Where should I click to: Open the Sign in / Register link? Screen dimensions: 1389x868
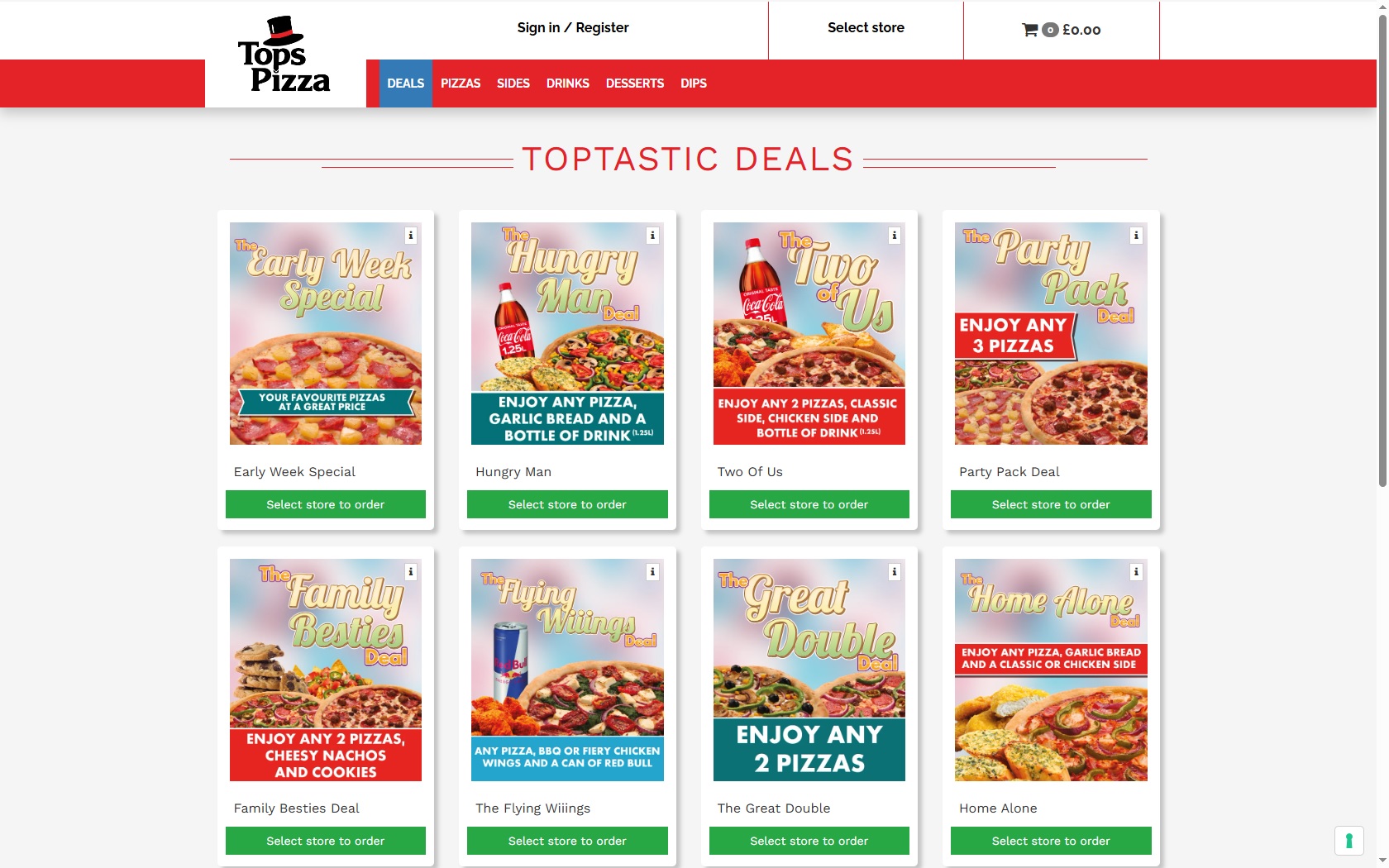[x=573, y=28]
